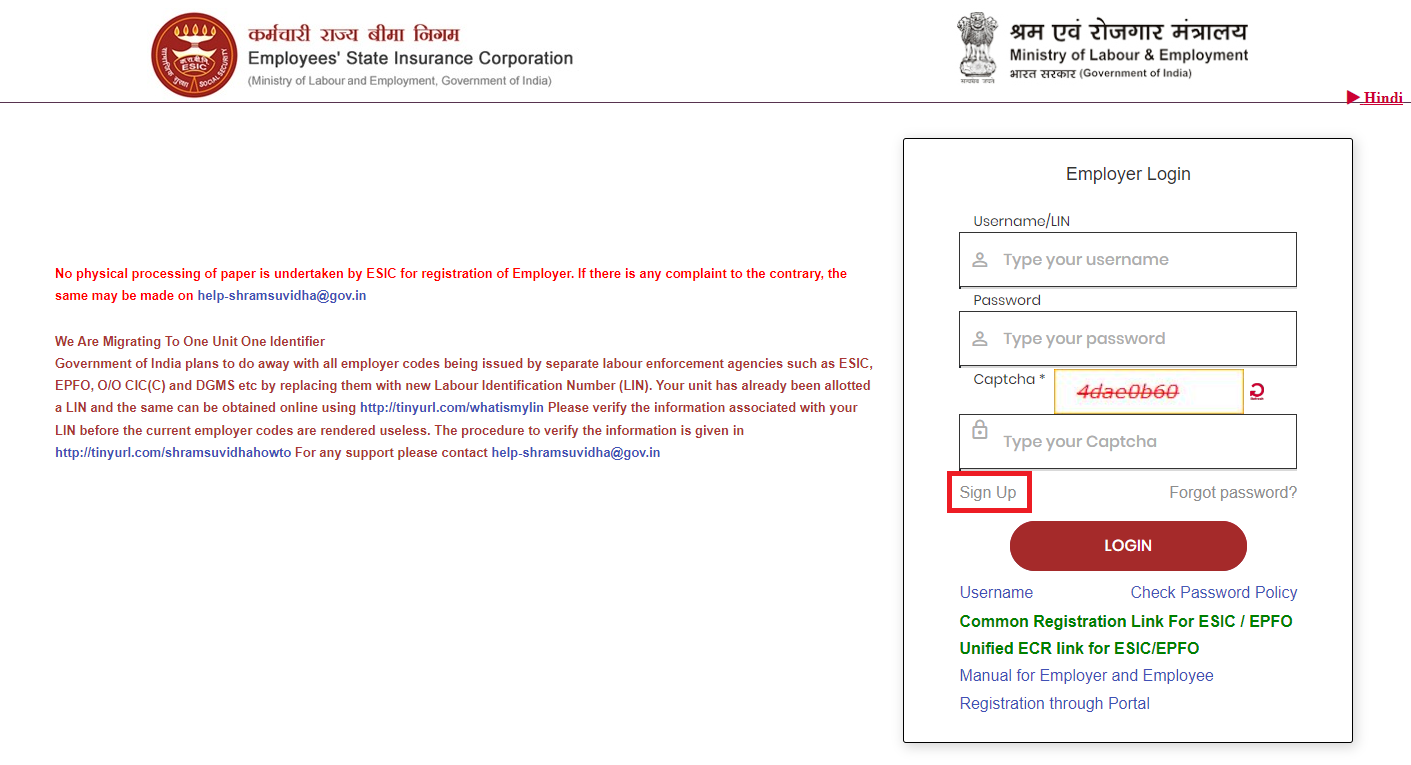The width and height of the screenshot is (1411, 765).
Task: Open the Username help link
Action: (x=996, y=593)
